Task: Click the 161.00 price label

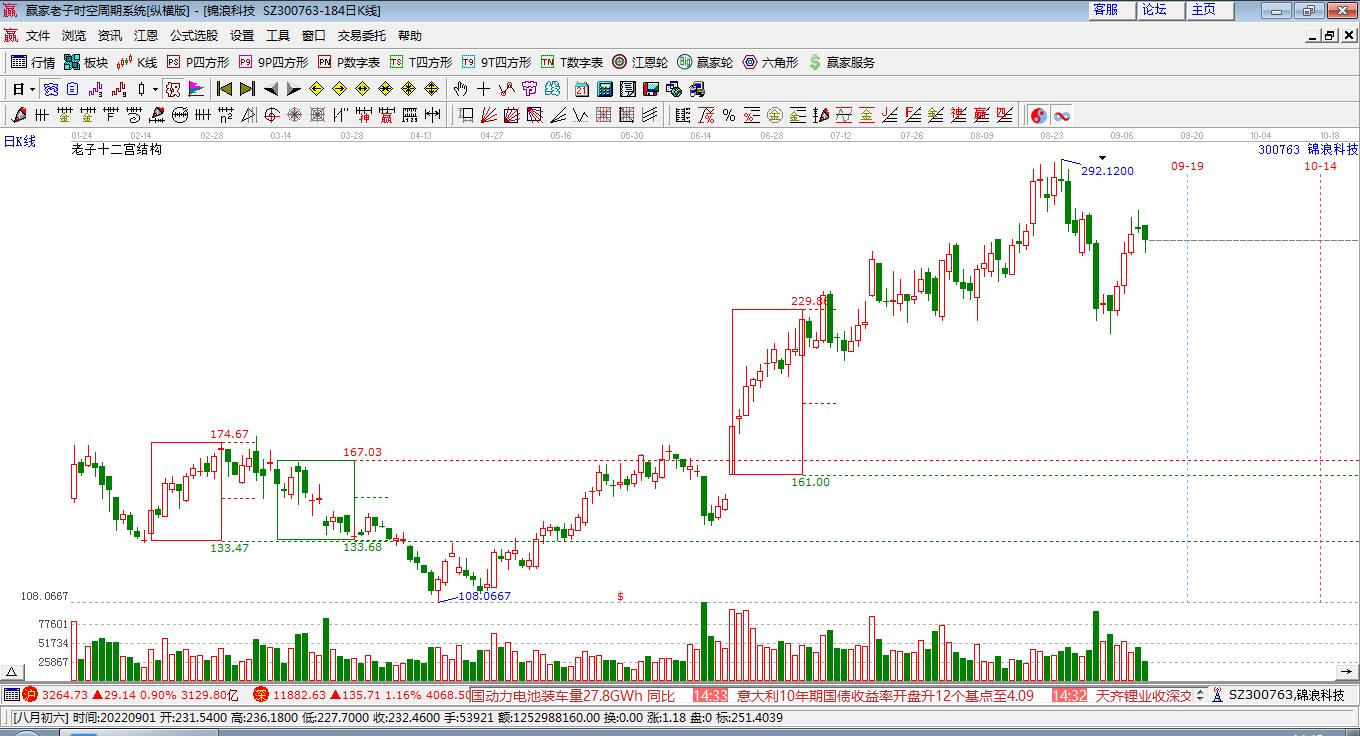Action: (810, 482)
